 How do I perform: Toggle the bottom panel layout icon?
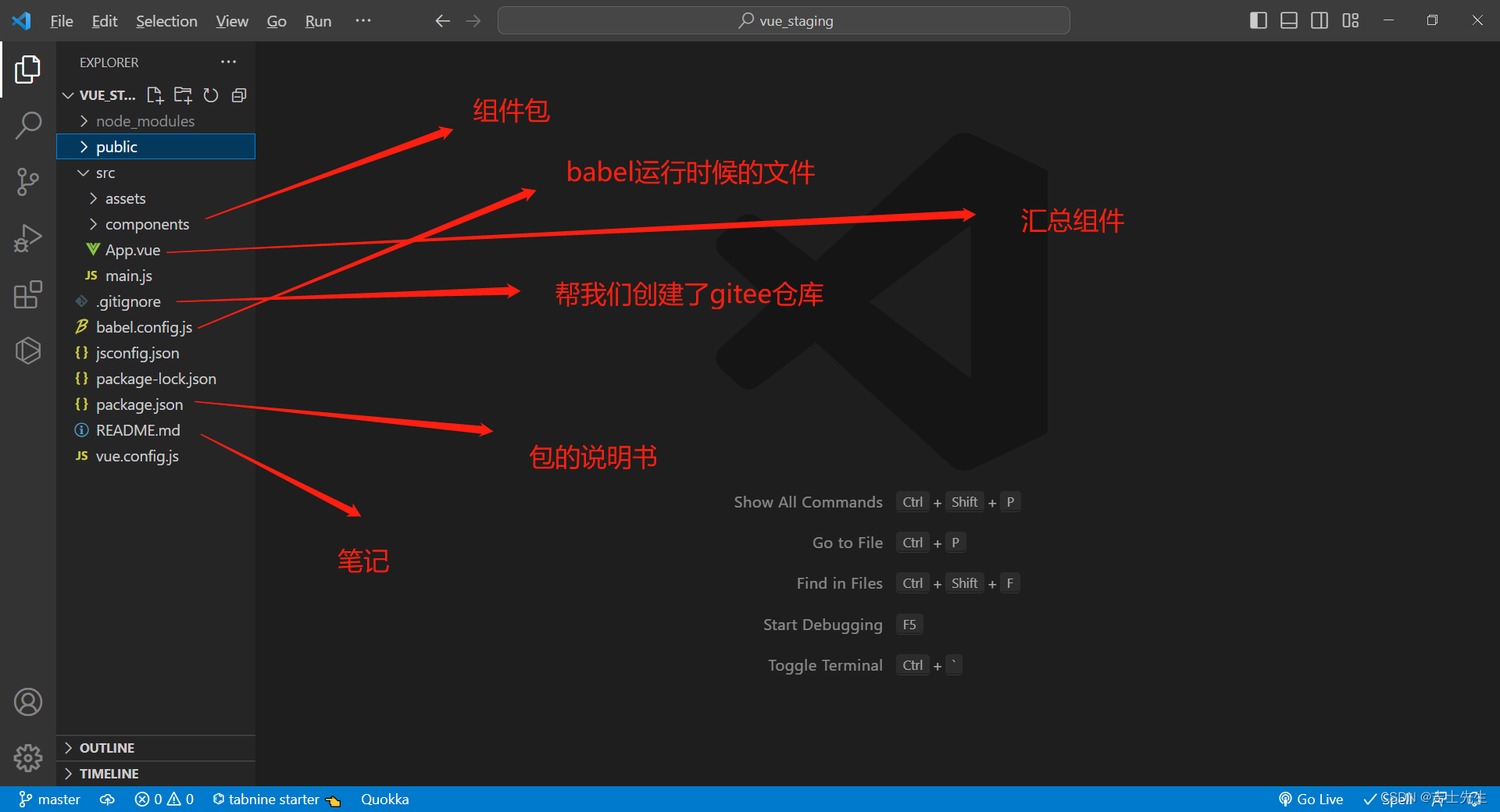pos(1289,20)
